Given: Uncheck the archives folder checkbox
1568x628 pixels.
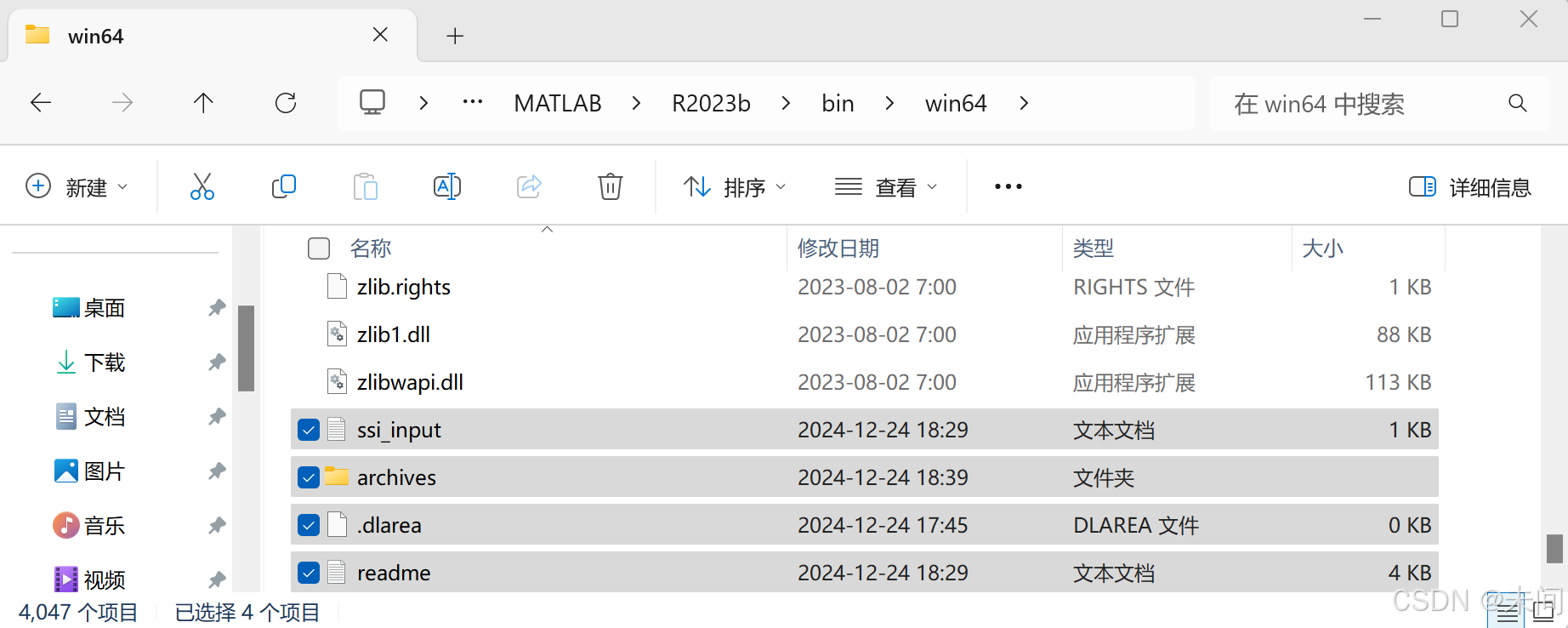Looking at the screenshot, I should 309,477.
